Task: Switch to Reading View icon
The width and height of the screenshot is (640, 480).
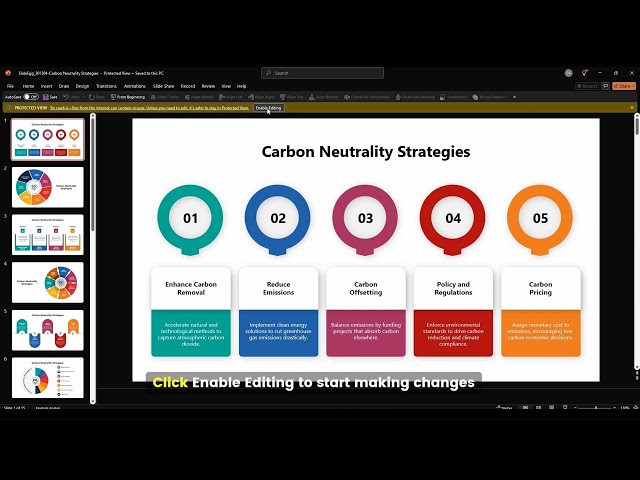Action: pos(551,407)
